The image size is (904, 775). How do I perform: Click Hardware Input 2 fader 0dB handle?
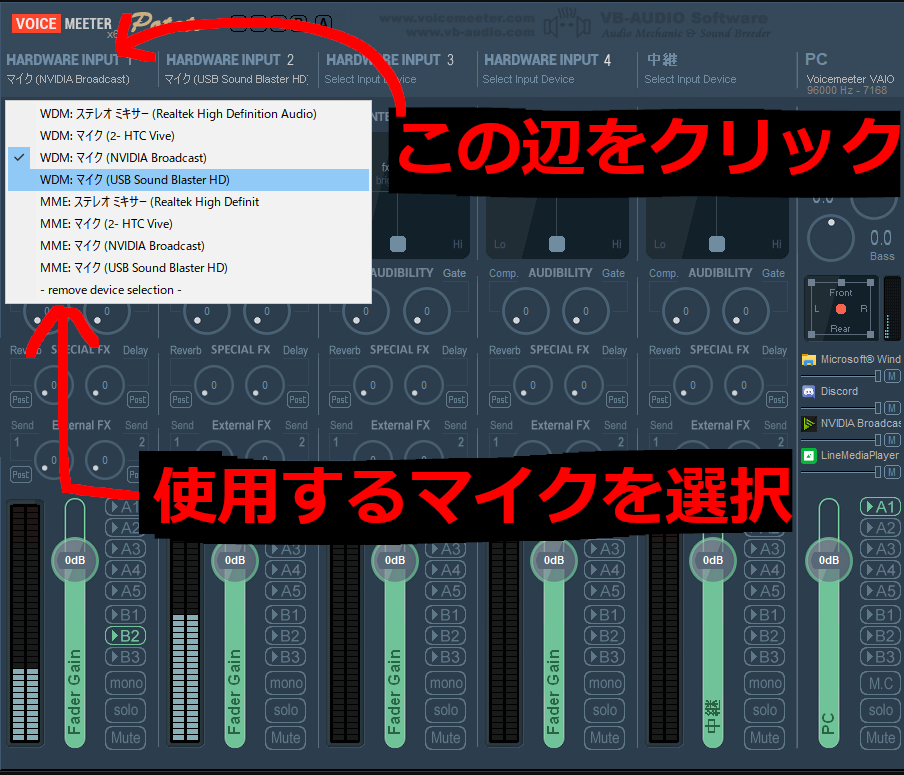point(235,560)
